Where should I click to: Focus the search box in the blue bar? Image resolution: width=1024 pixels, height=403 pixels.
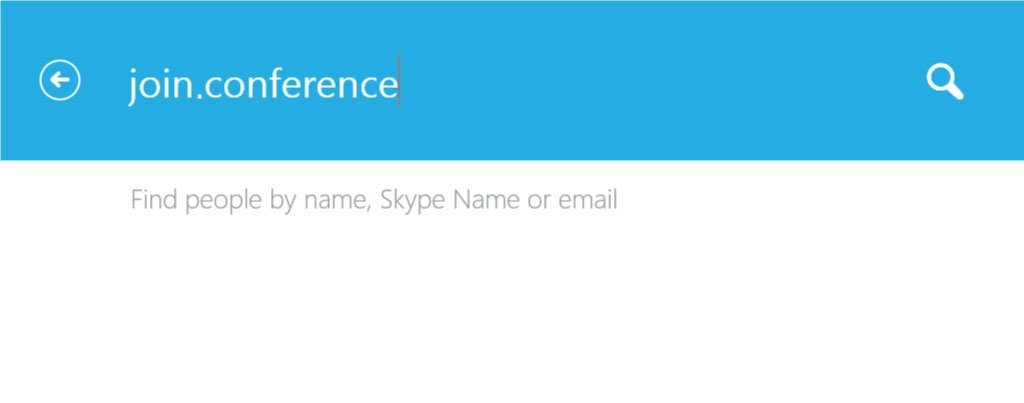[x=509, y=84]
